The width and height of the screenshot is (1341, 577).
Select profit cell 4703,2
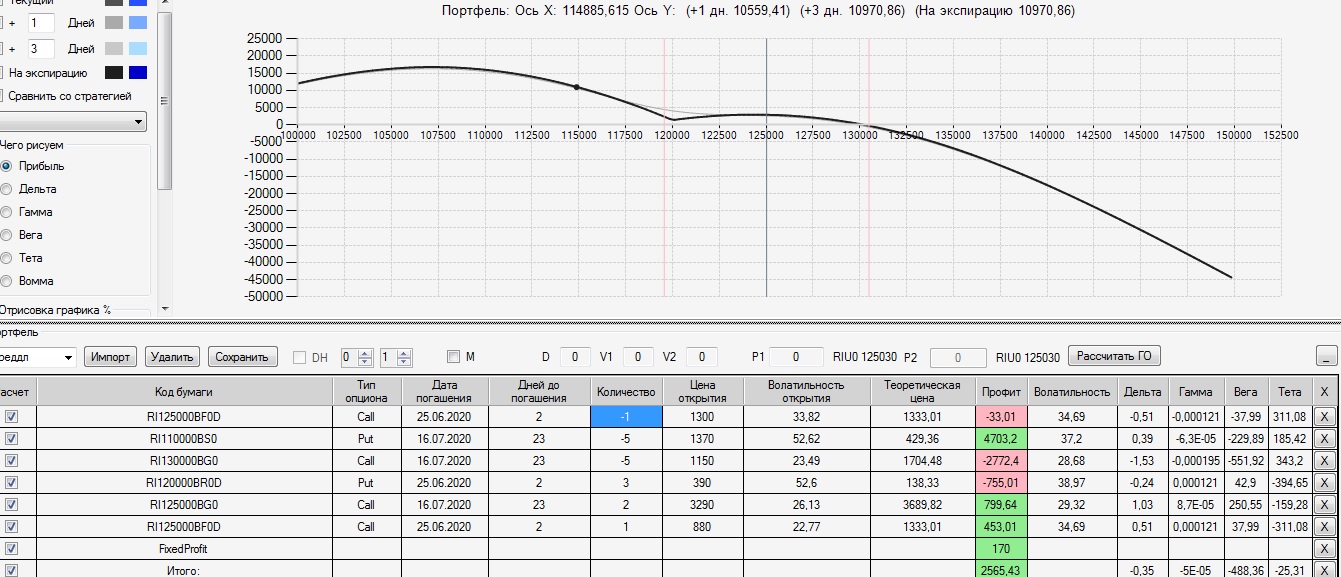[x=1002, y=438]
